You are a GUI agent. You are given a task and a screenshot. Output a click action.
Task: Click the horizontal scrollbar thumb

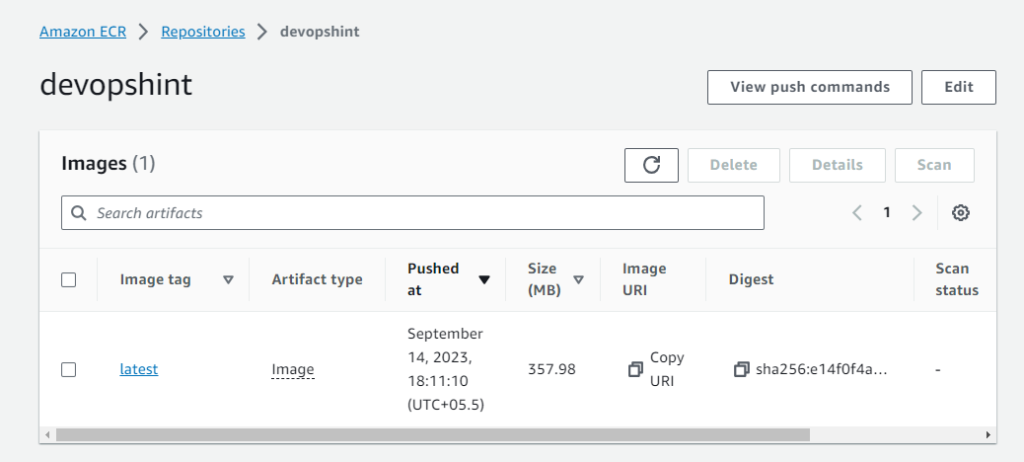[433, 435]
